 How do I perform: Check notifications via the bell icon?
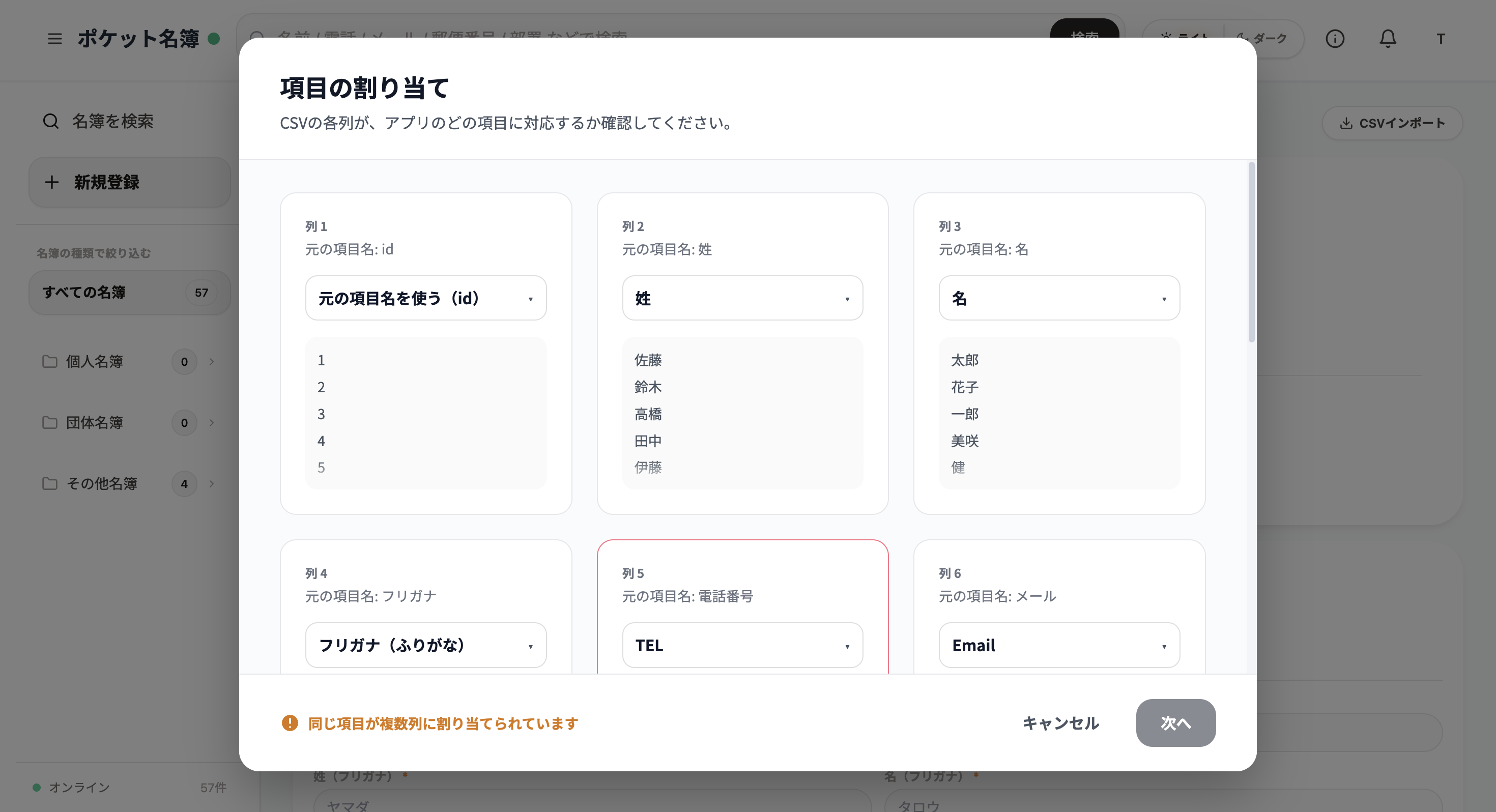1389,39
